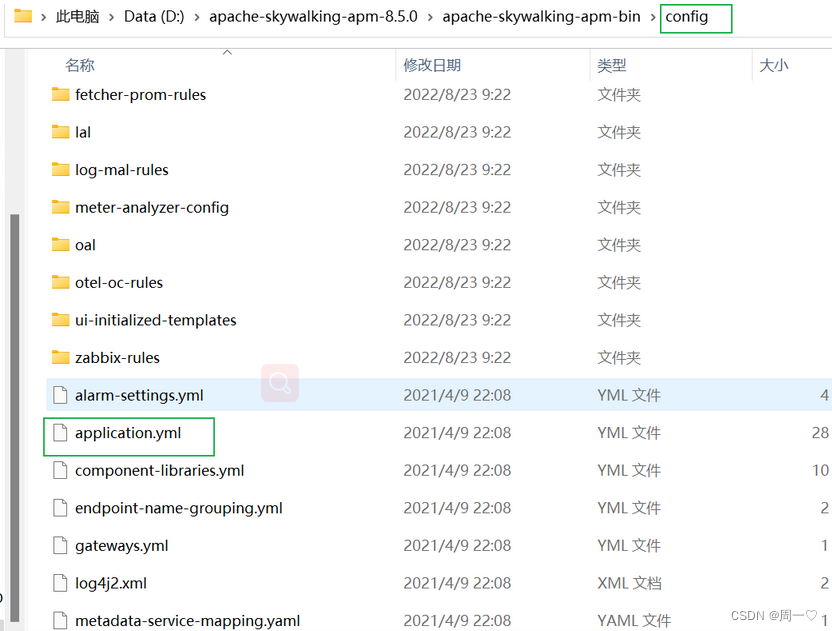The width and height of the screenshot is (832, 631).
Task: Select the application.yml file name
Action: click(x=128, y=433)
